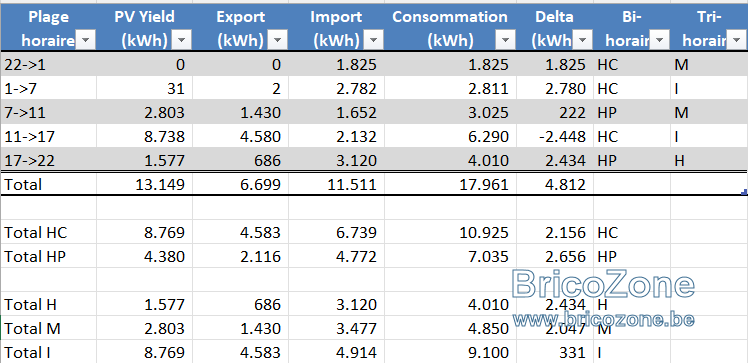Click the Total consumption cell 17.961

[x=450, y=184]
